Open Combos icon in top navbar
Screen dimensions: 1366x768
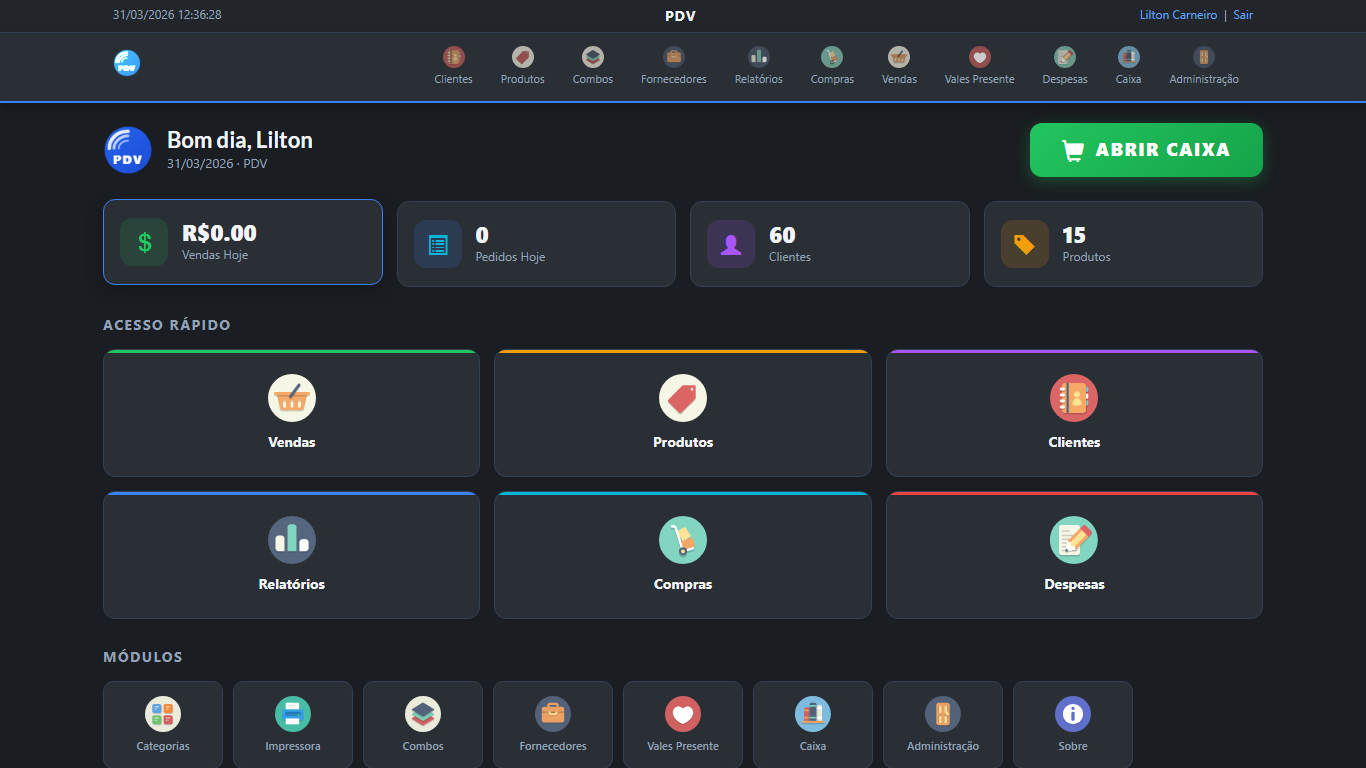593,57
